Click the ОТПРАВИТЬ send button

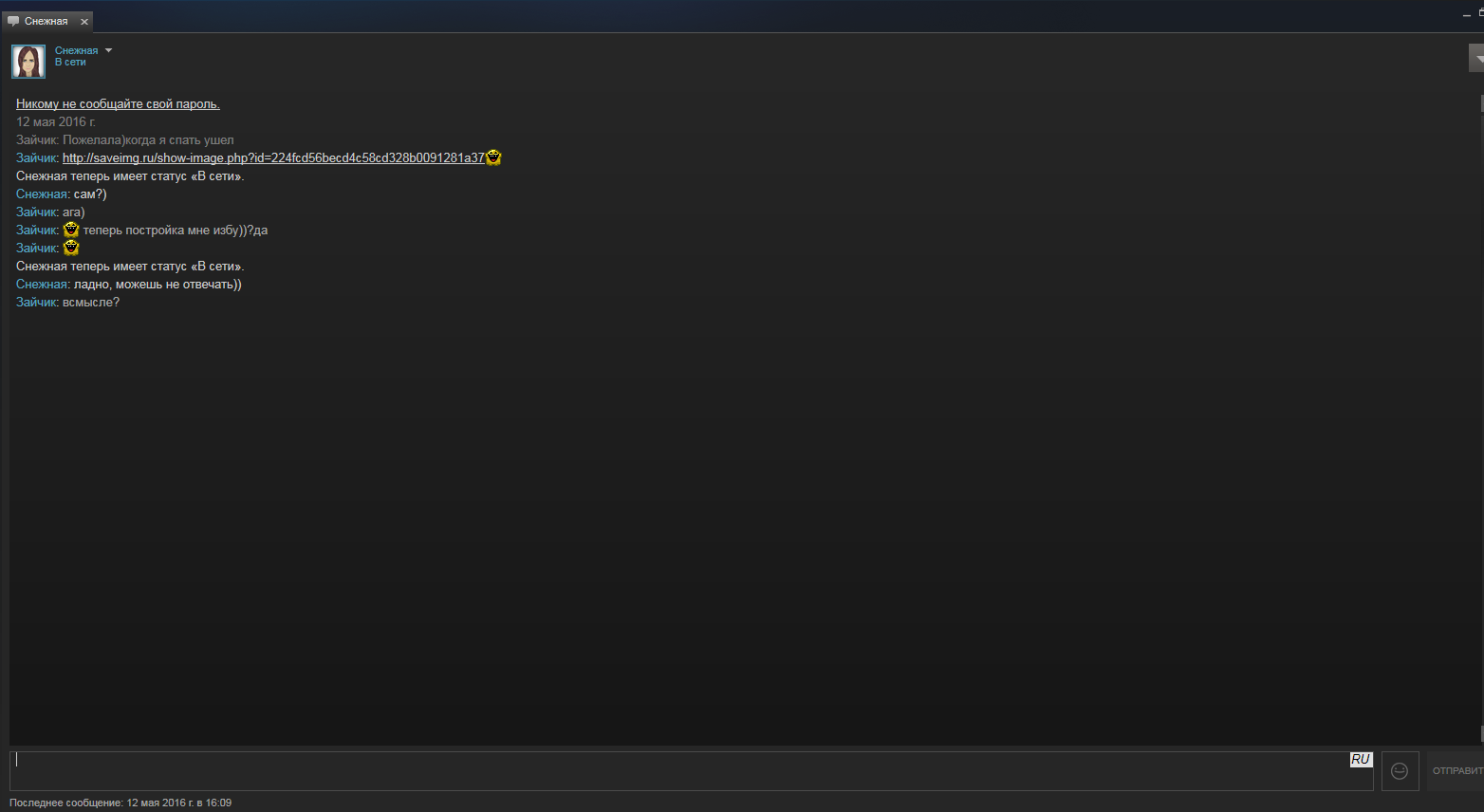(x=1456, y=770)
